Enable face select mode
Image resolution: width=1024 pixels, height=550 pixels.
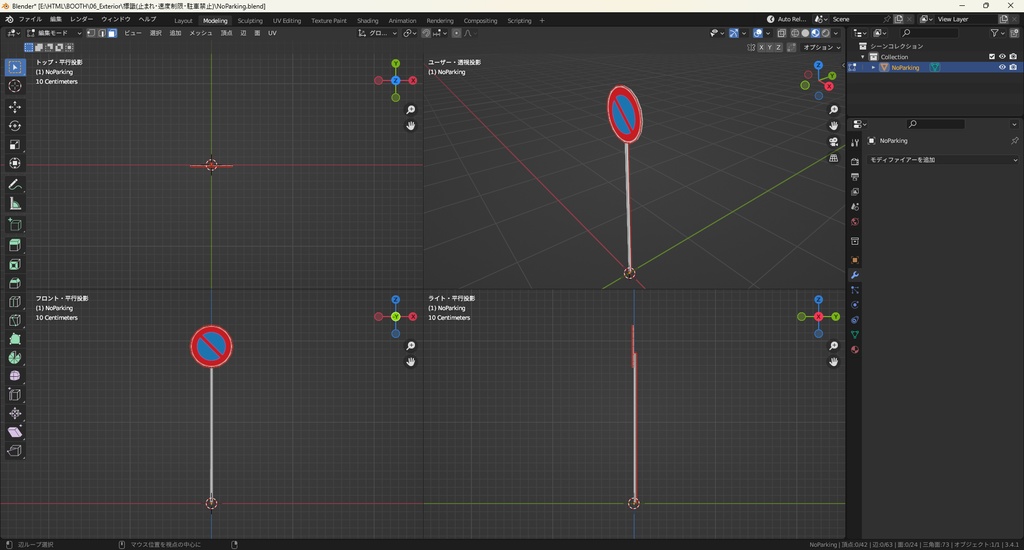[112, 33]
